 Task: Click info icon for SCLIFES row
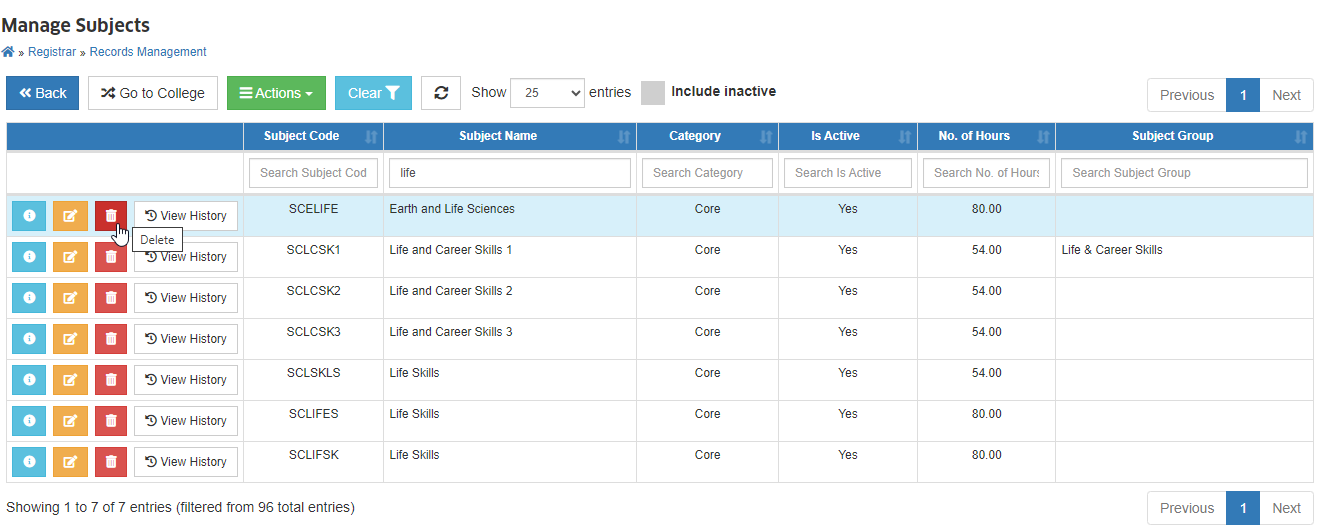point(29,421)
